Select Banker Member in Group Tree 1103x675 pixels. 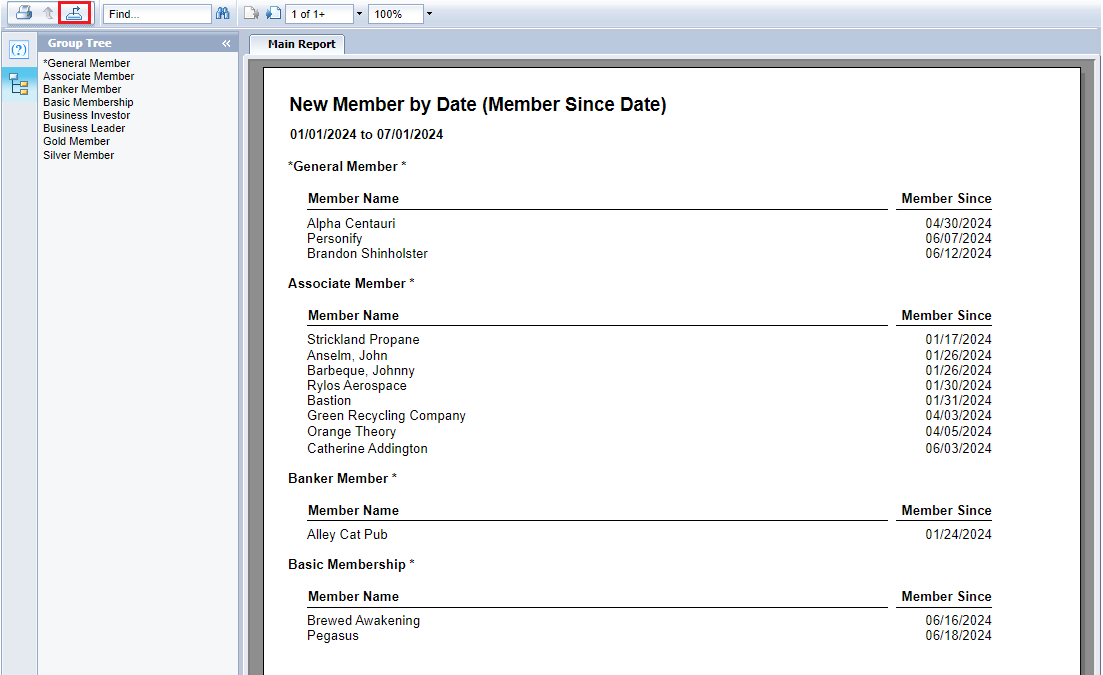pyautogui.click(x=82, y=89)
